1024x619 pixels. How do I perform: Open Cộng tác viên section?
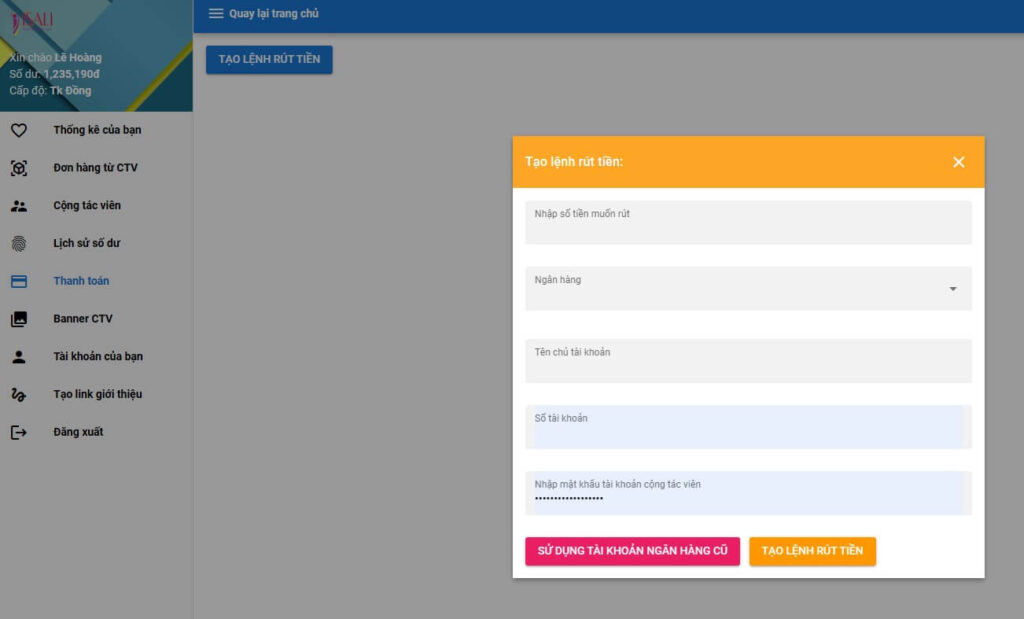pos(96,206)
